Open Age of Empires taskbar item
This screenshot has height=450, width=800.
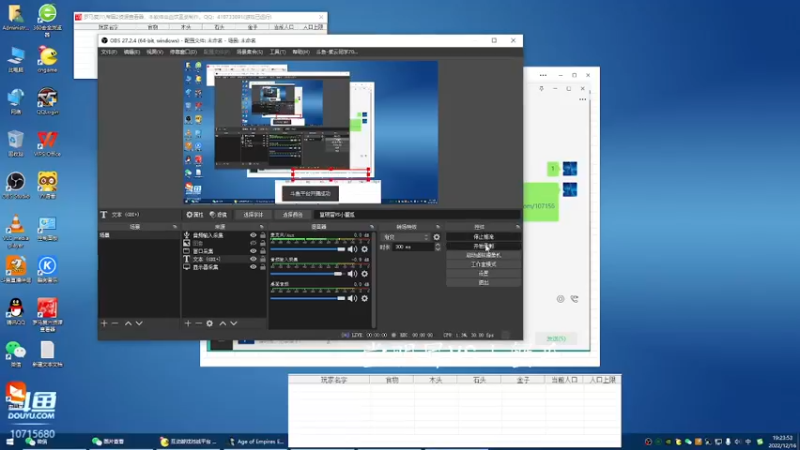(x=257, y=441)
